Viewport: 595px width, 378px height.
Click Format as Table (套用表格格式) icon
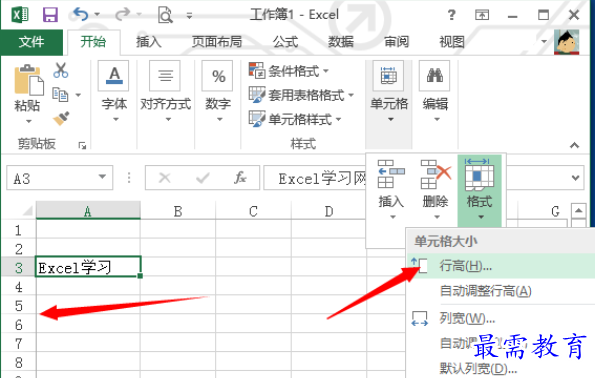(257, 94)
